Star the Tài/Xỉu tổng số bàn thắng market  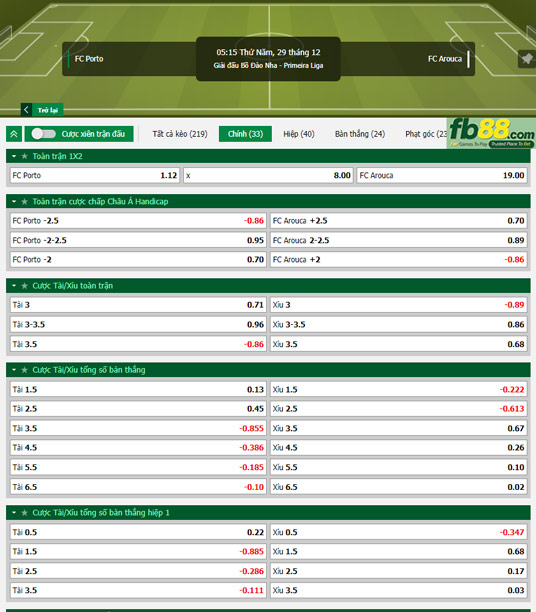point(24,370)
